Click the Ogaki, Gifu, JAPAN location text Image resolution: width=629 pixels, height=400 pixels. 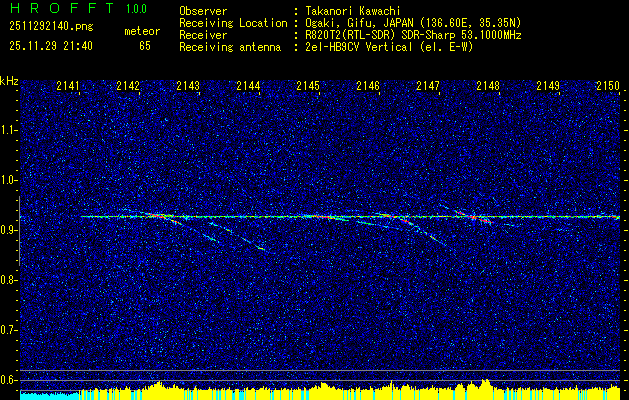pos(413,23)
